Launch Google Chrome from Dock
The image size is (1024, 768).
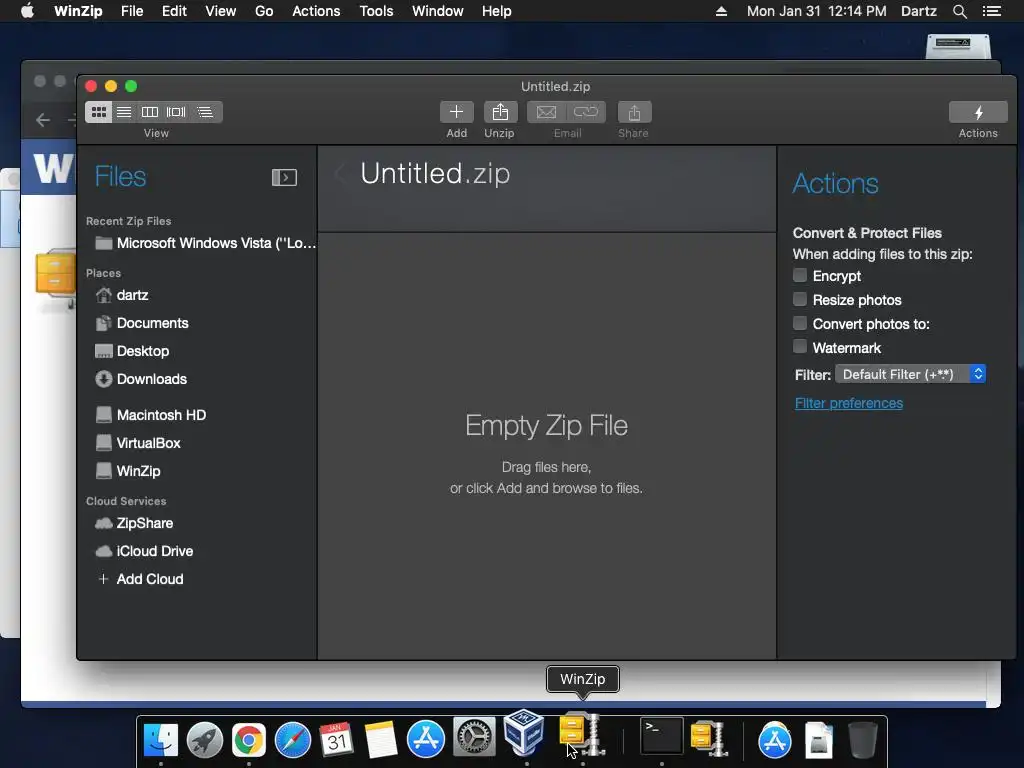[249, 740]
